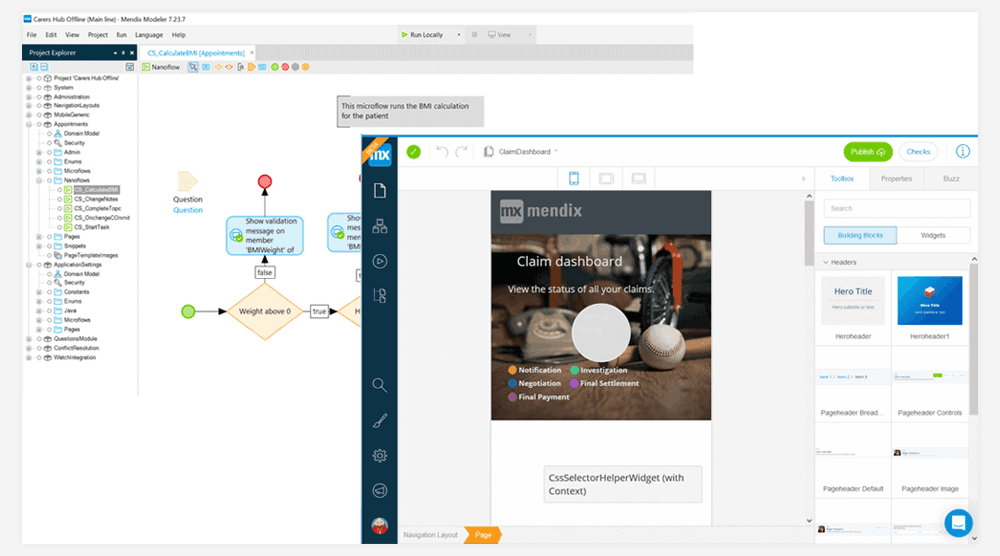The width and height of the screenshot is (1000, 556).
Task: Open the Language menu
Action: coord(149,35)
